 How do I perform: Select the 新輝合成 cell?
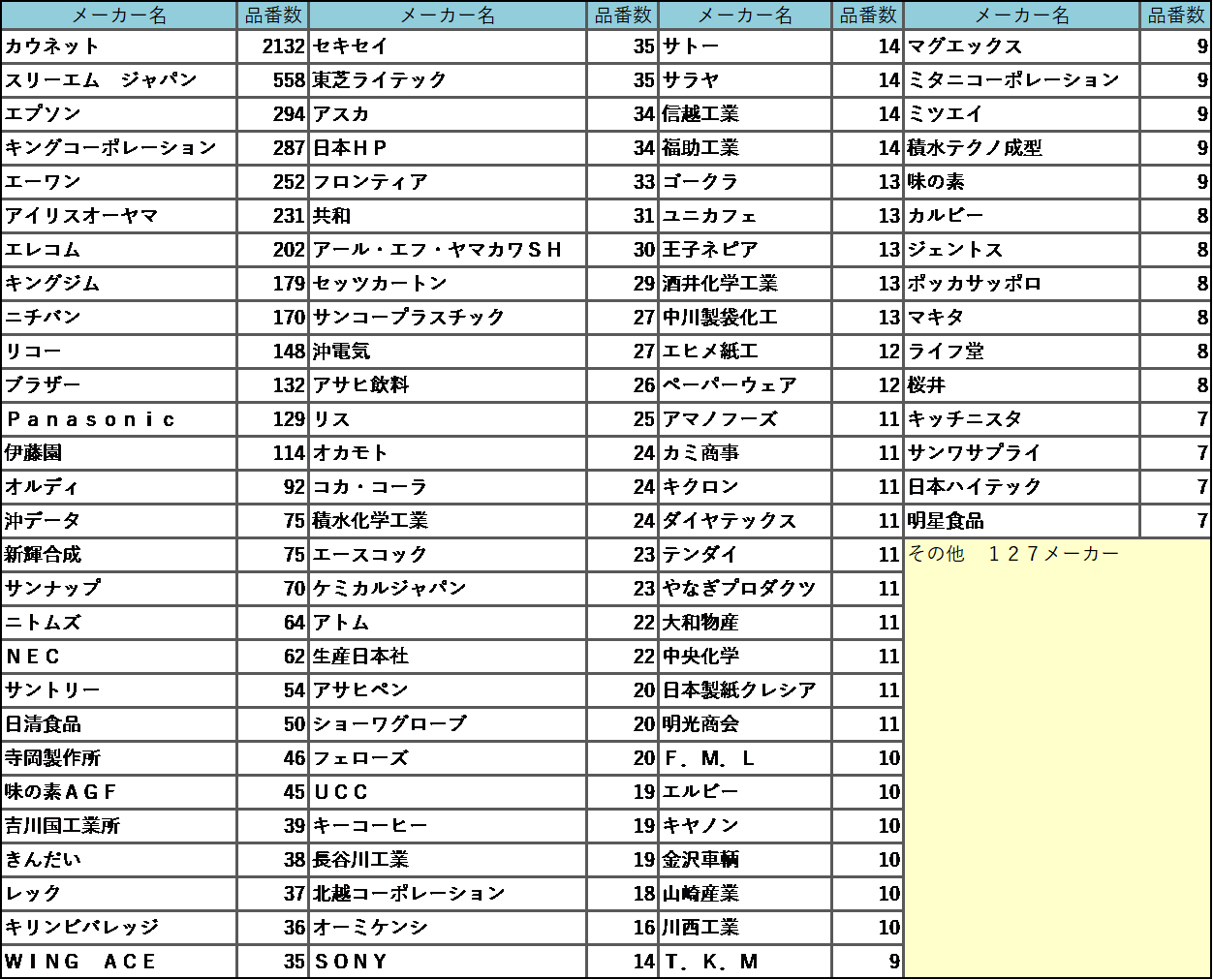point(119,555)
